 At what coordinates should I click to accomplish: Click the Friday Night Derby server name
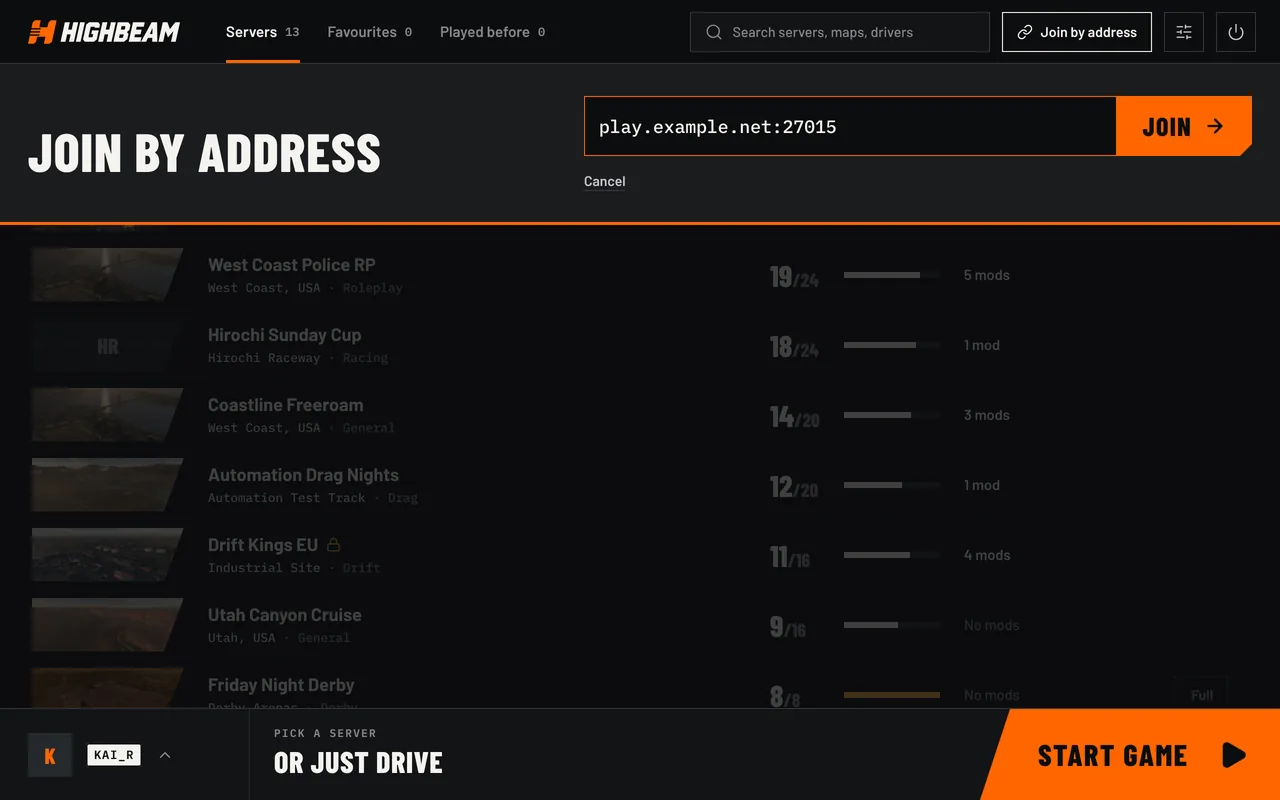[x=281, y=685]
